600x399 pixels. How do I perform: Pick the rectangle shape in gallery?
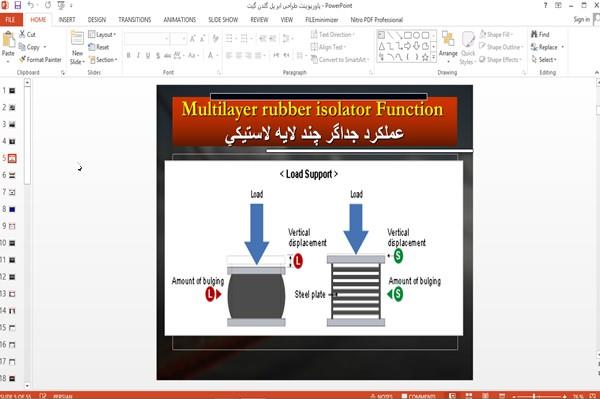(x=408, y=35)
